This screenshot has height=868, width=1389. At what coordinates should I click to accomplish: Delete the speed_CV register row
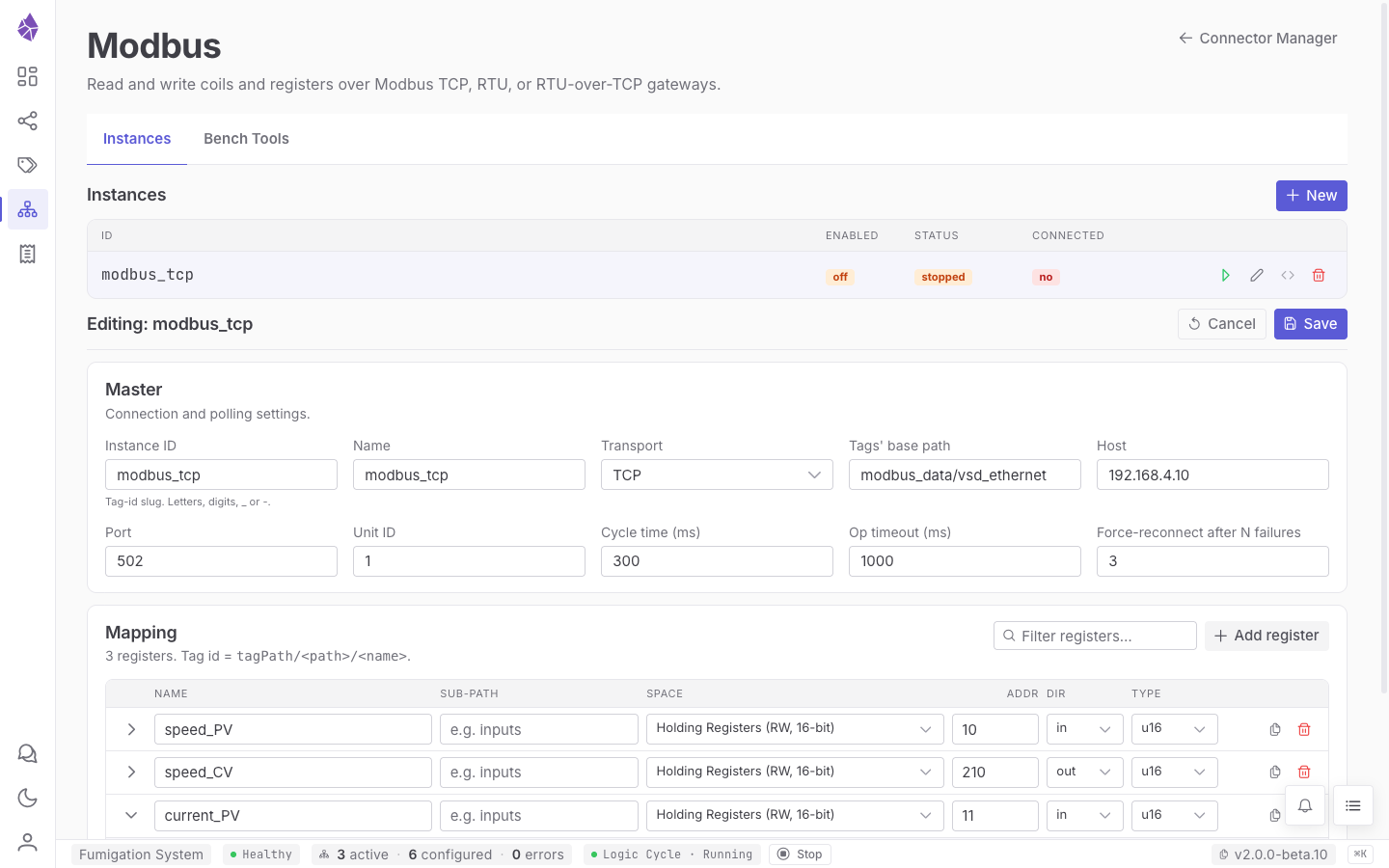tap(1304, 772)
